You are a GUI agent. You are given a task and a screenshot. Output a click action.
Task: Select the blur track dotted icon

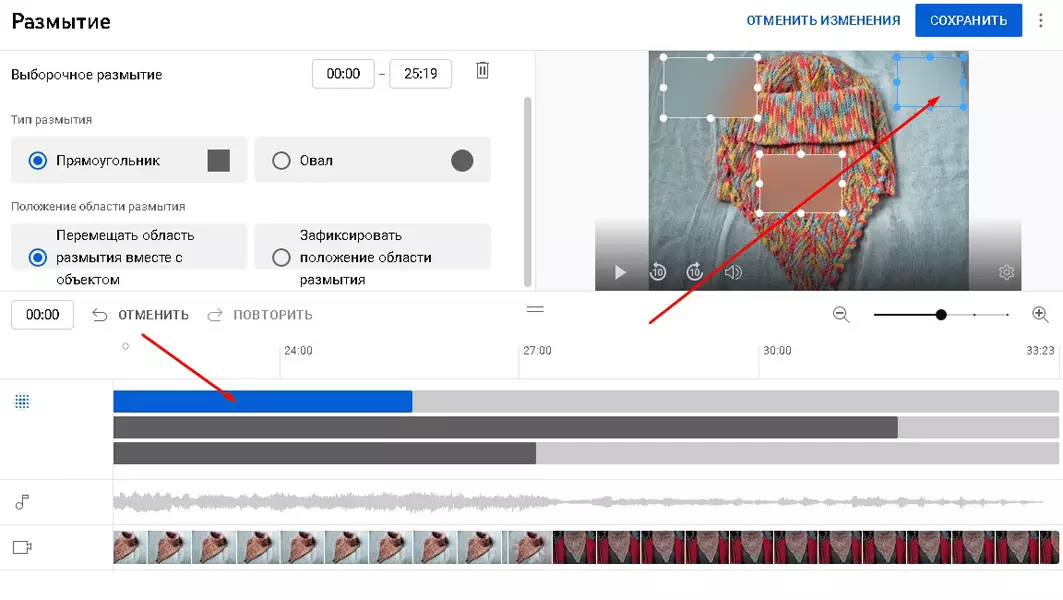[22, 401]
